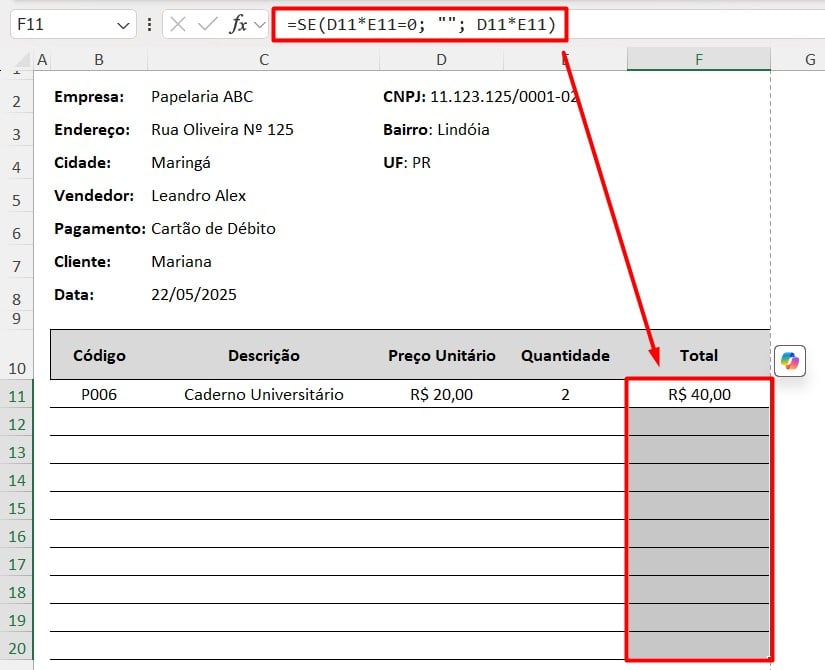Click the cell 'Cartão de Débito'
Screen dimensions: 825x670
(213, 228)
